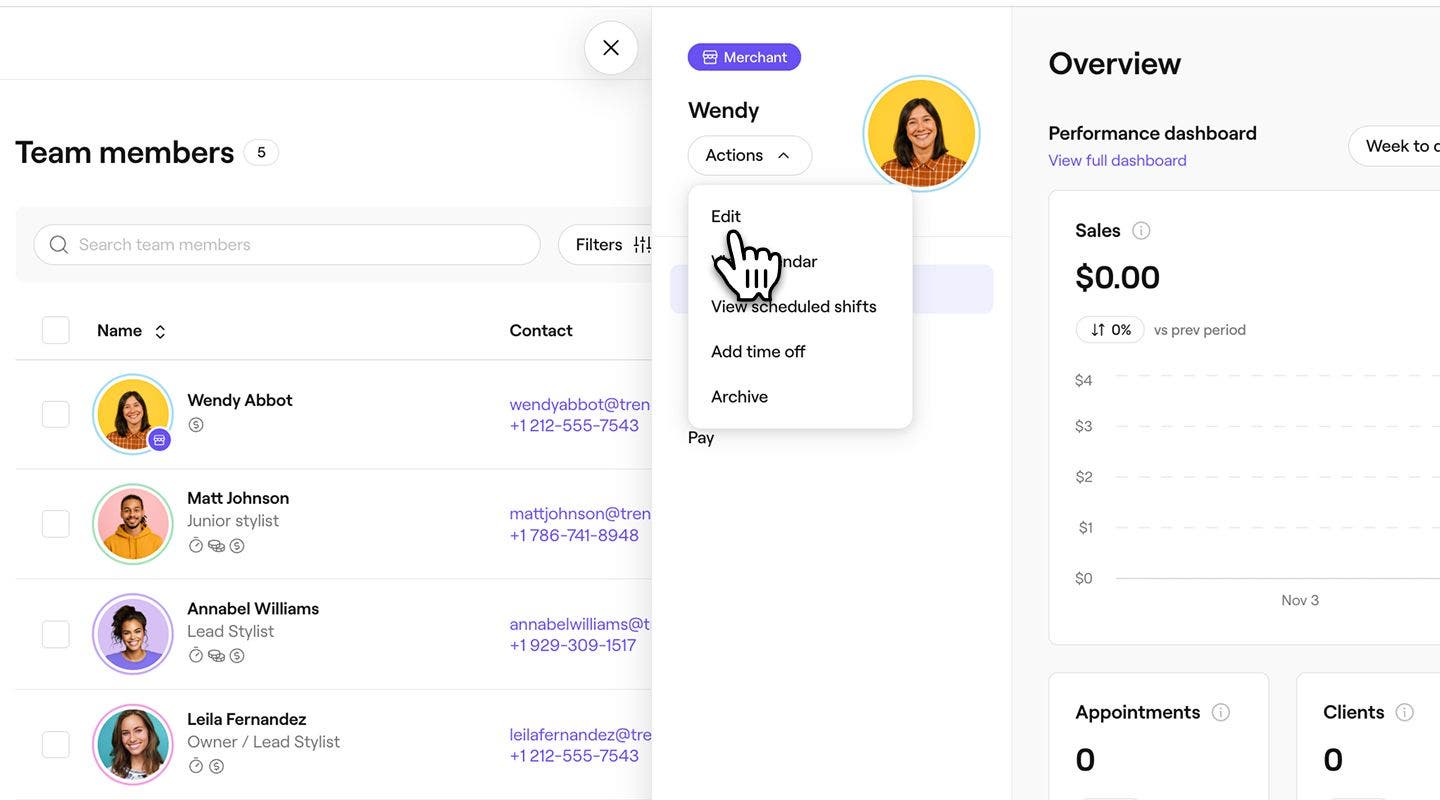This screenshot has width=1440, height=800.
Task: Open the Week to date period dropdown
Action: pos(1400,146)
